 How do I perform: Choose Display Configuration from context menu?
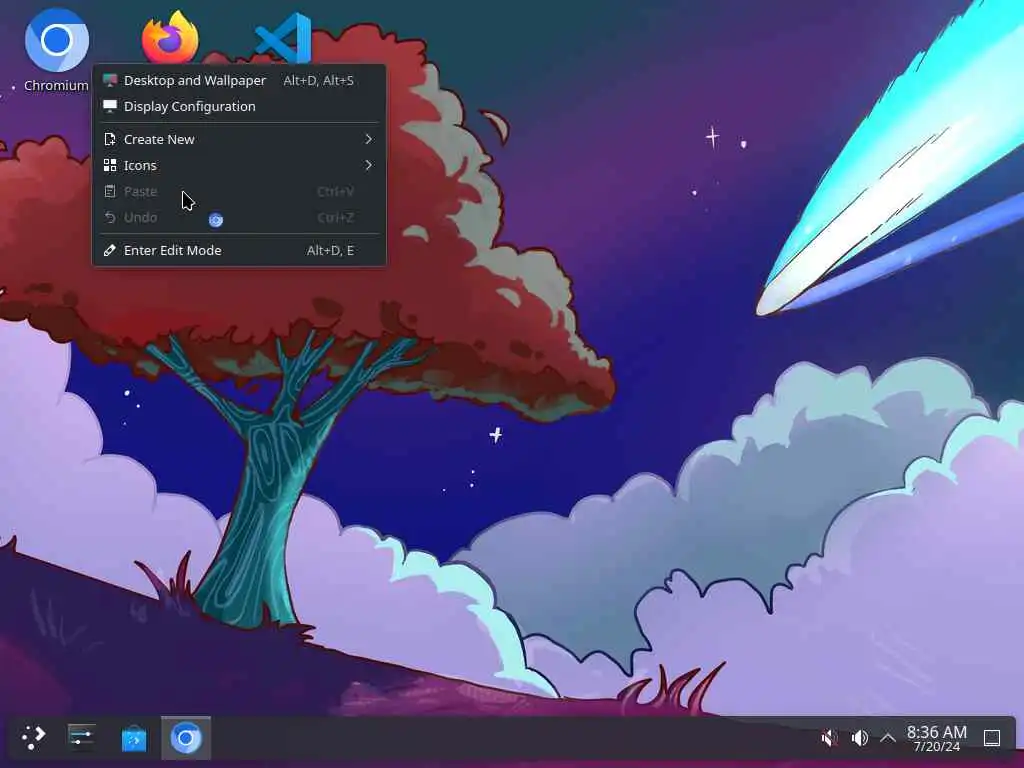tap(239, 106)
